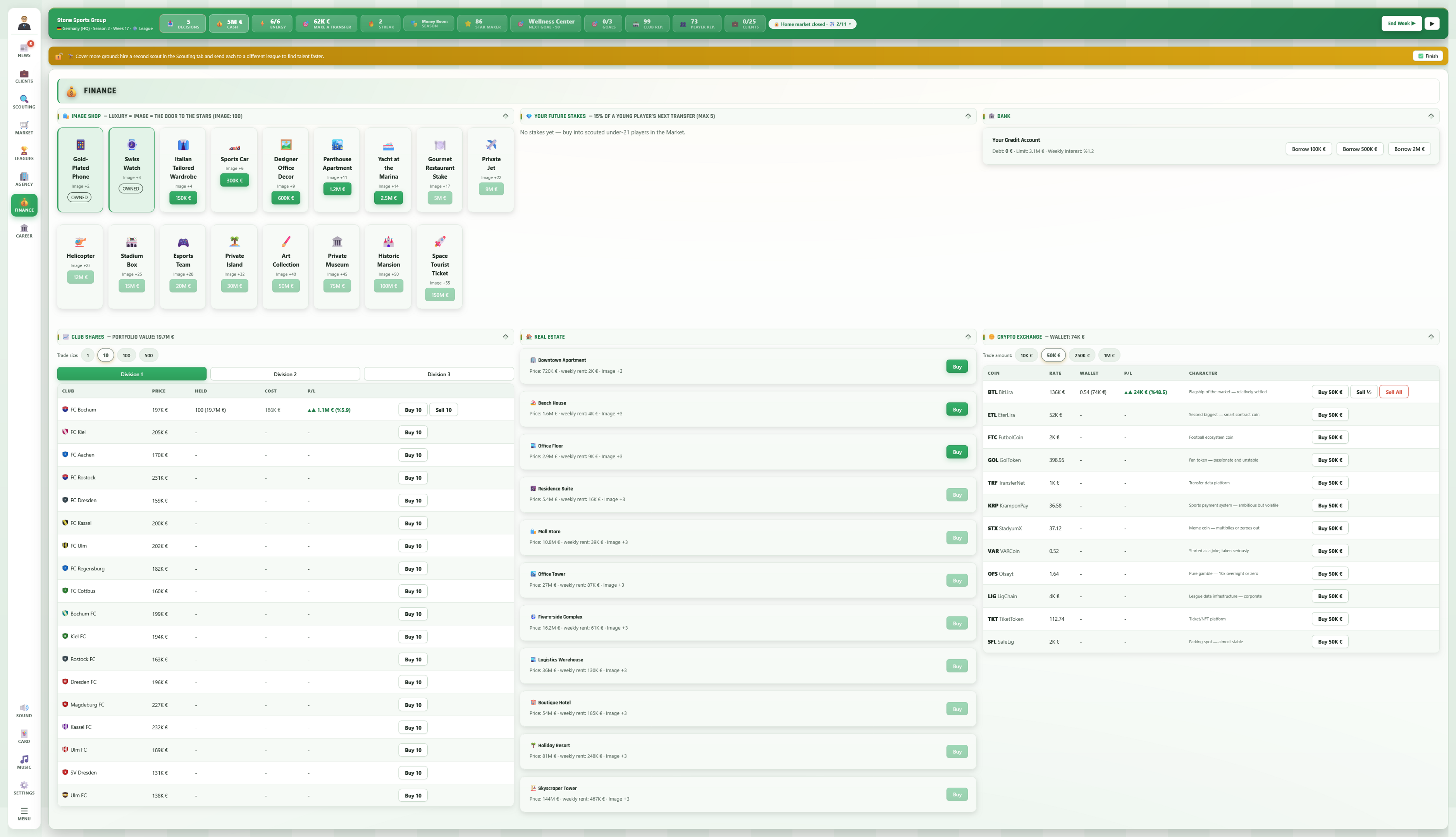Sell half of BitLira
This screenshot has height=837, width=1456.
point(1363,392)
